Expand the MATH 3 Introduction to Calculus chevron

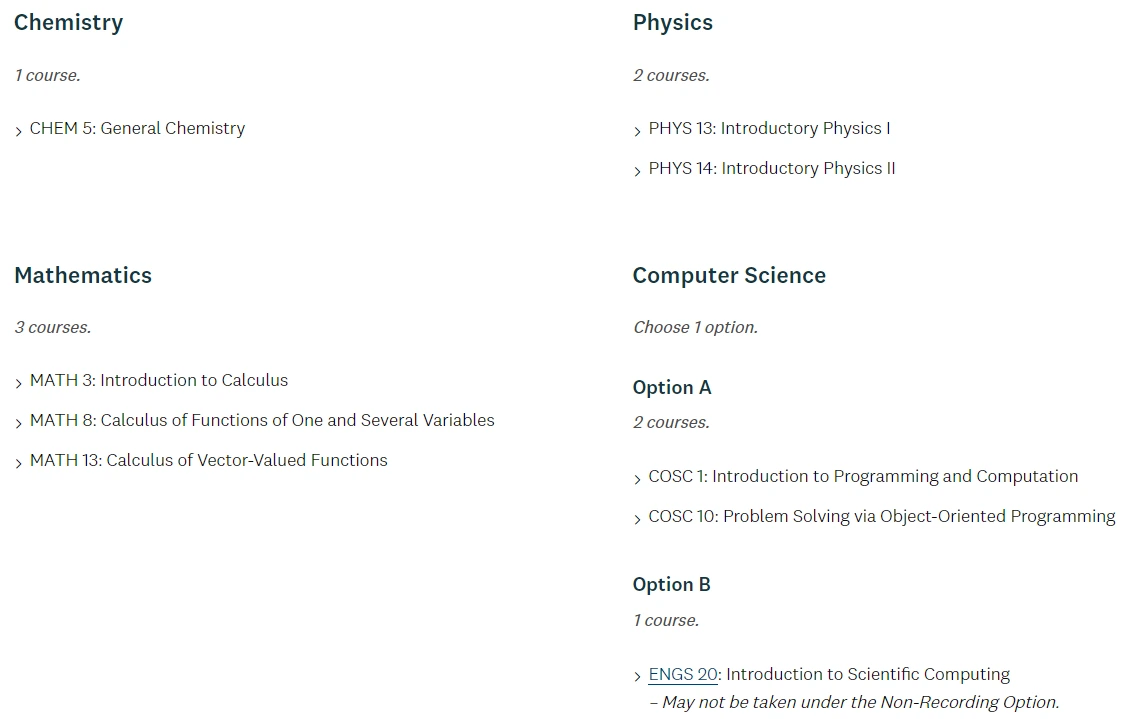[18, 384]
